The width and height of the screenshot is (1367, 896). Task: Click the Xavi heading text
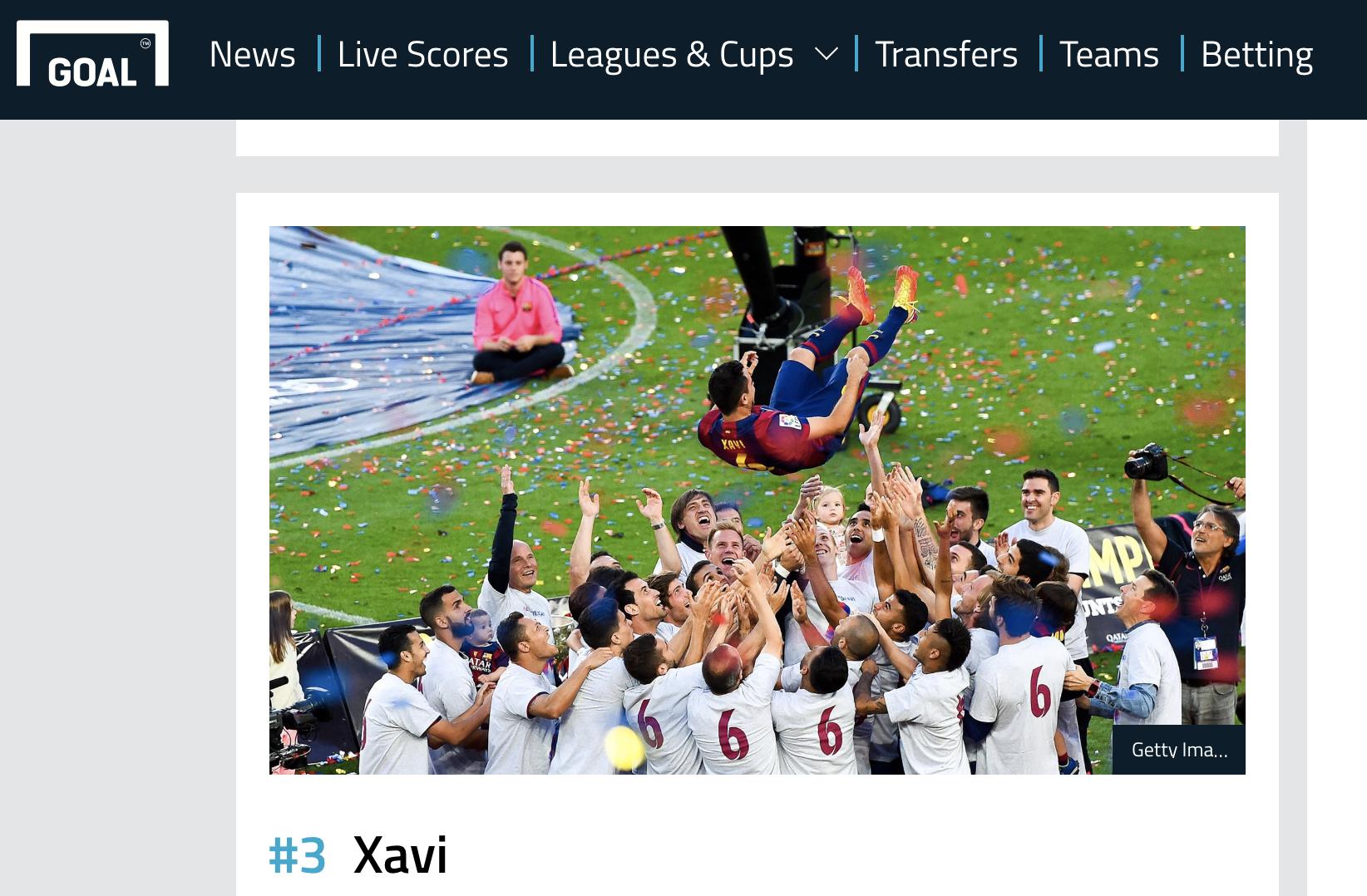pyautogui.click(x=400, y=854)
